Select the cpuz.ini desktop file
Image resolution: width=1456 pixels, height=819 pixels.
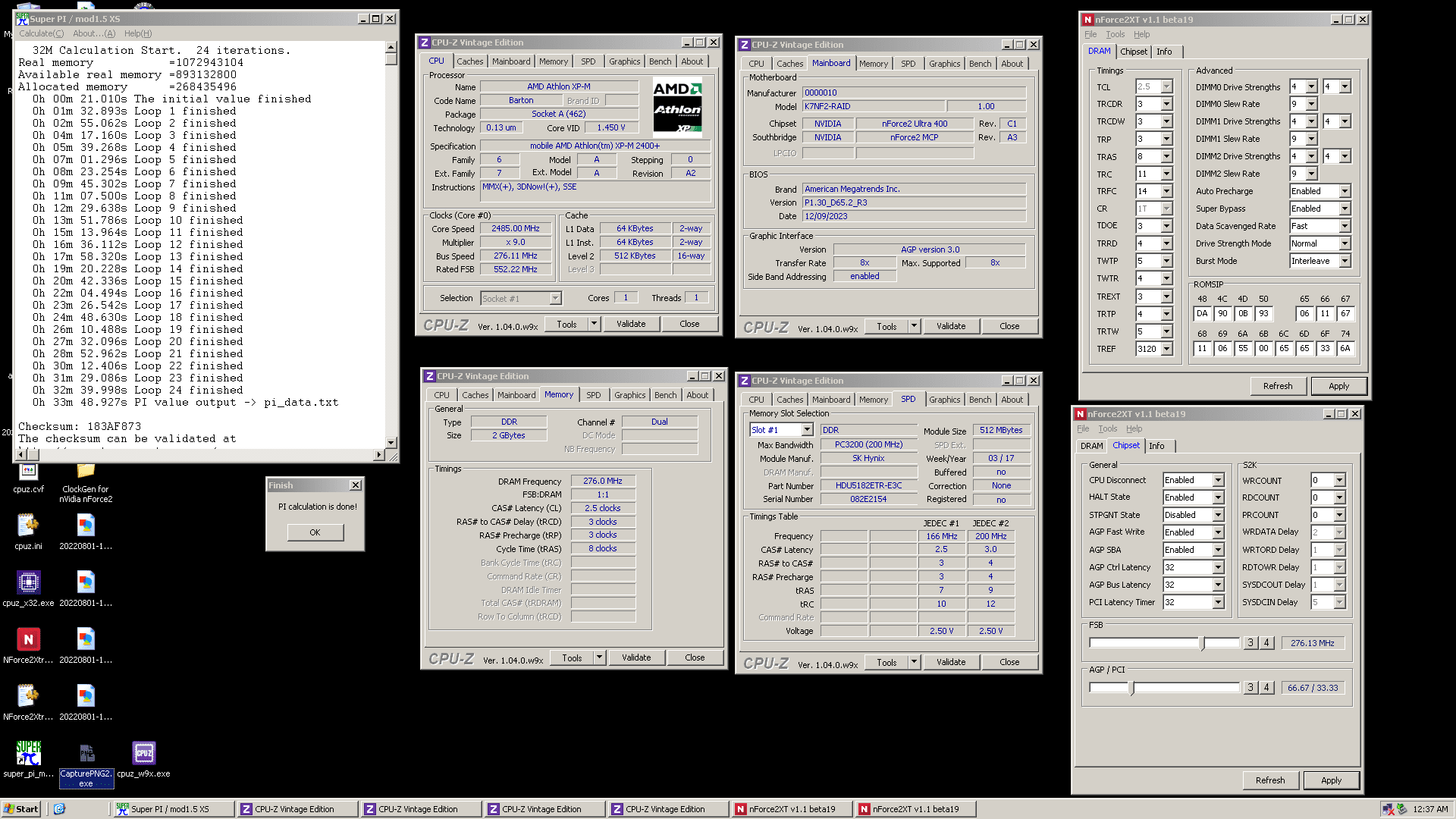tap(28, 525)
